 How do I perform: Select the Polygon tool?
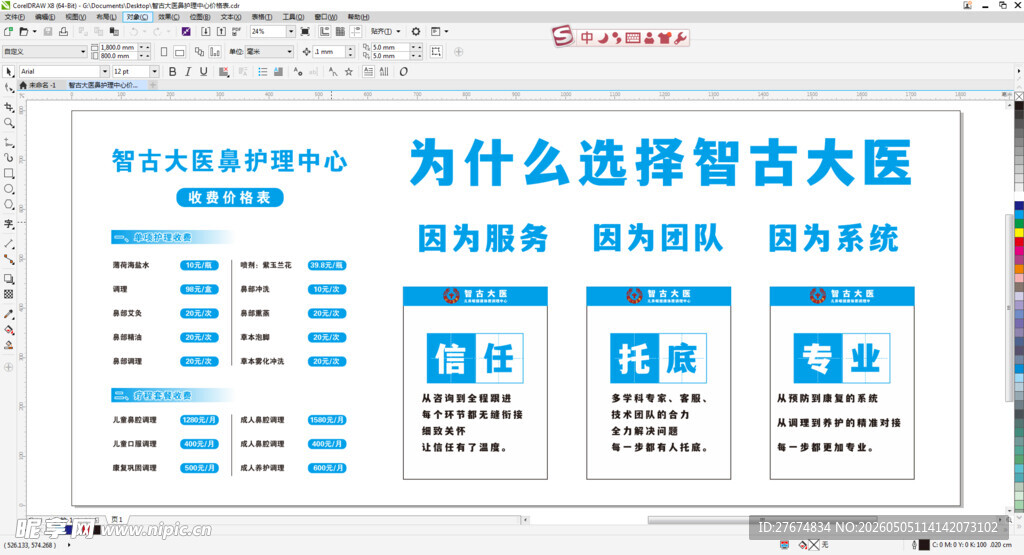click(8, 204)
